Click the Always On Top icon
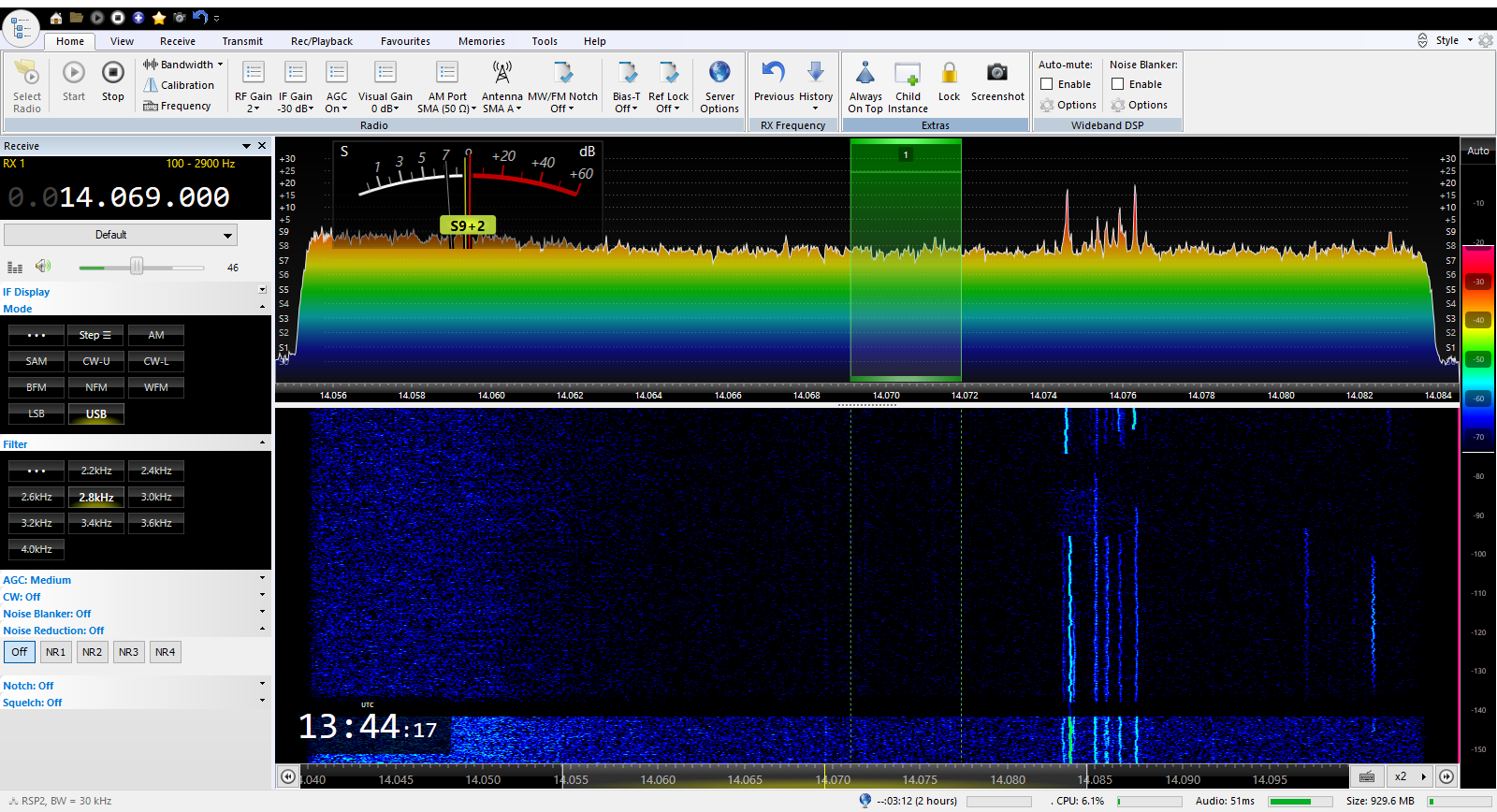Screen dimensions: 1497x812 865,74
